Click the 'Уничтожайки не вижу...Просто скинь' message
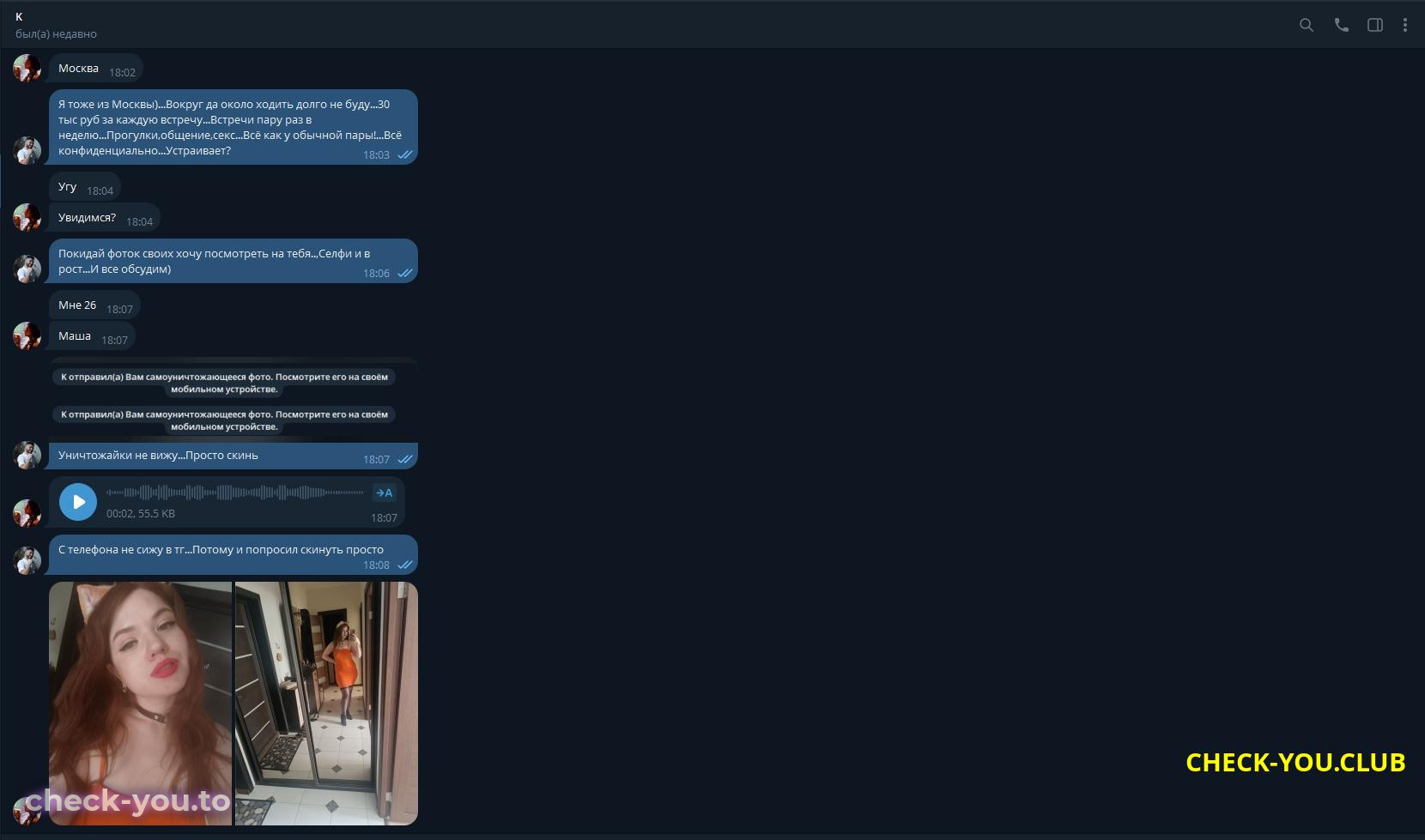The height and width of the screenshot is (840, 1425). click(x=233, y=456)
